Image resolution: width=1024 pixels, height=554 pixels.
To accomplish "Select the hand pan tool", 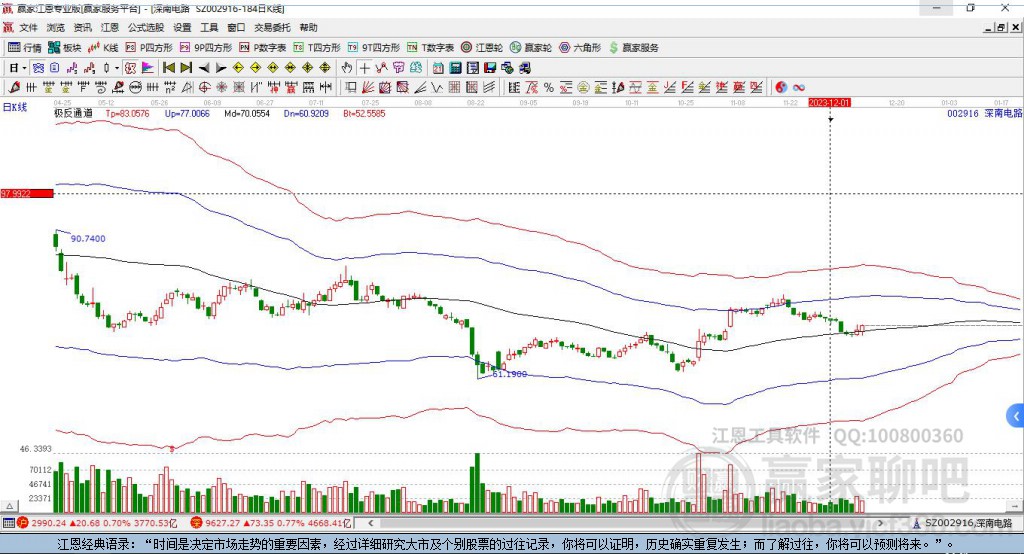I will pos(347,68).
